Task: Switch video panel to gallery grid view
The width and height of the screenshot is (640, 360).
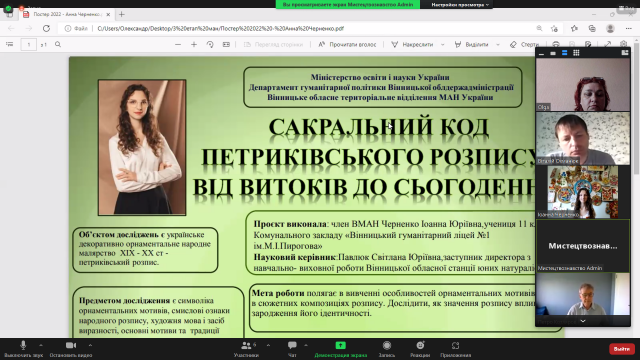Action: point(576,53)
